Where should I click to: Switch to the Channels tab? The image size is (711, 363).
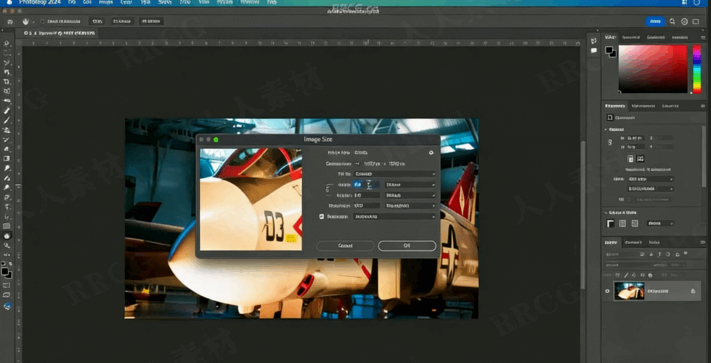point(633,242)
